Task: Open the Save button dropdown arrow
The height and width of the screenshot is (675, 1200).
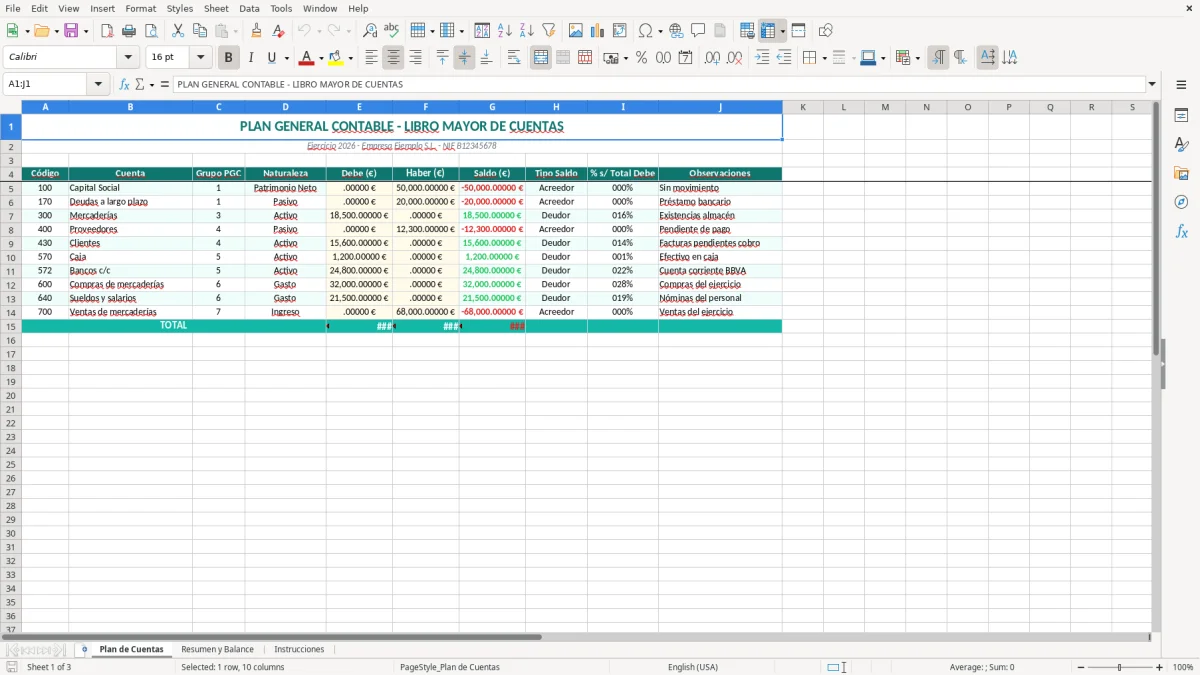Action: pos(86,31)
